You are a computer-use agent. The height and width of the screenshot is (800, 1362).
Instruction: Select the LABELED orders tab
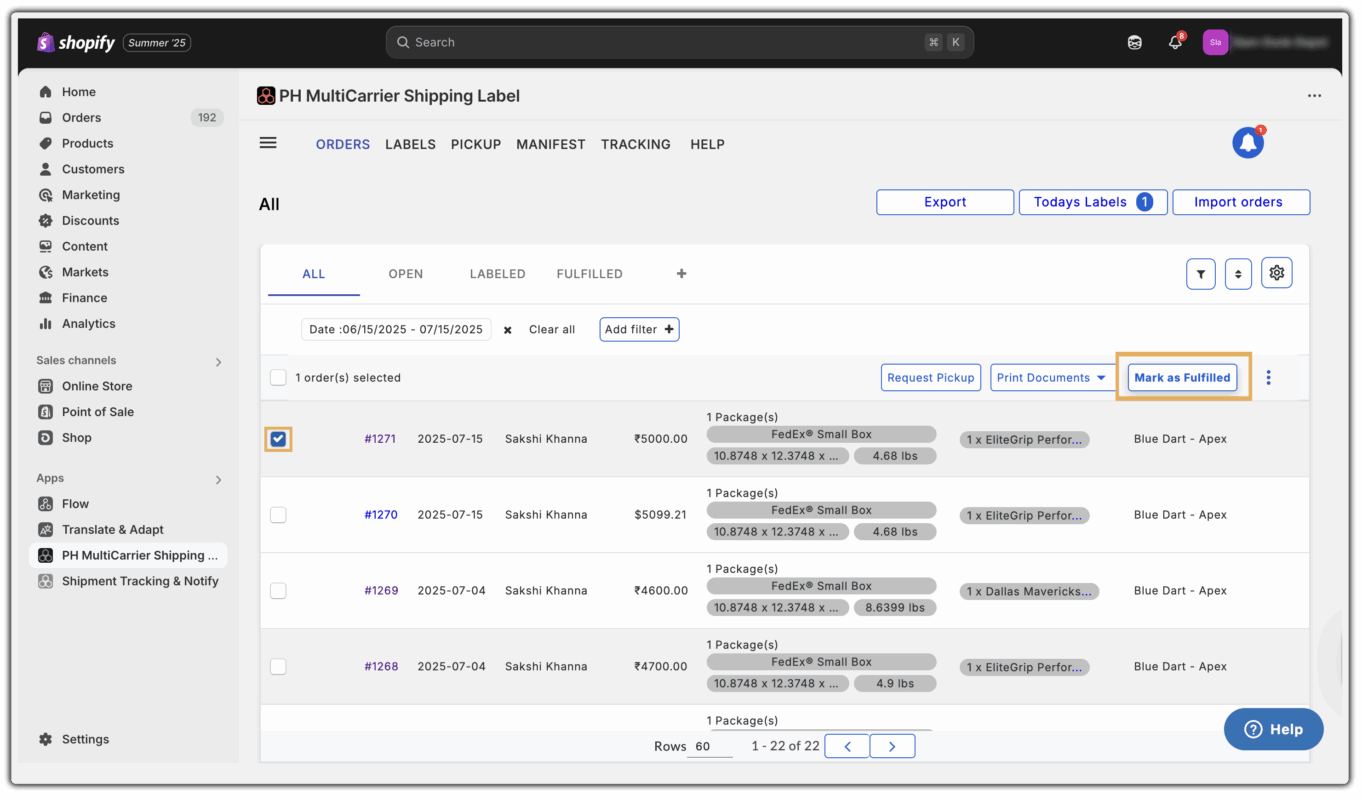tap(498, 274)
